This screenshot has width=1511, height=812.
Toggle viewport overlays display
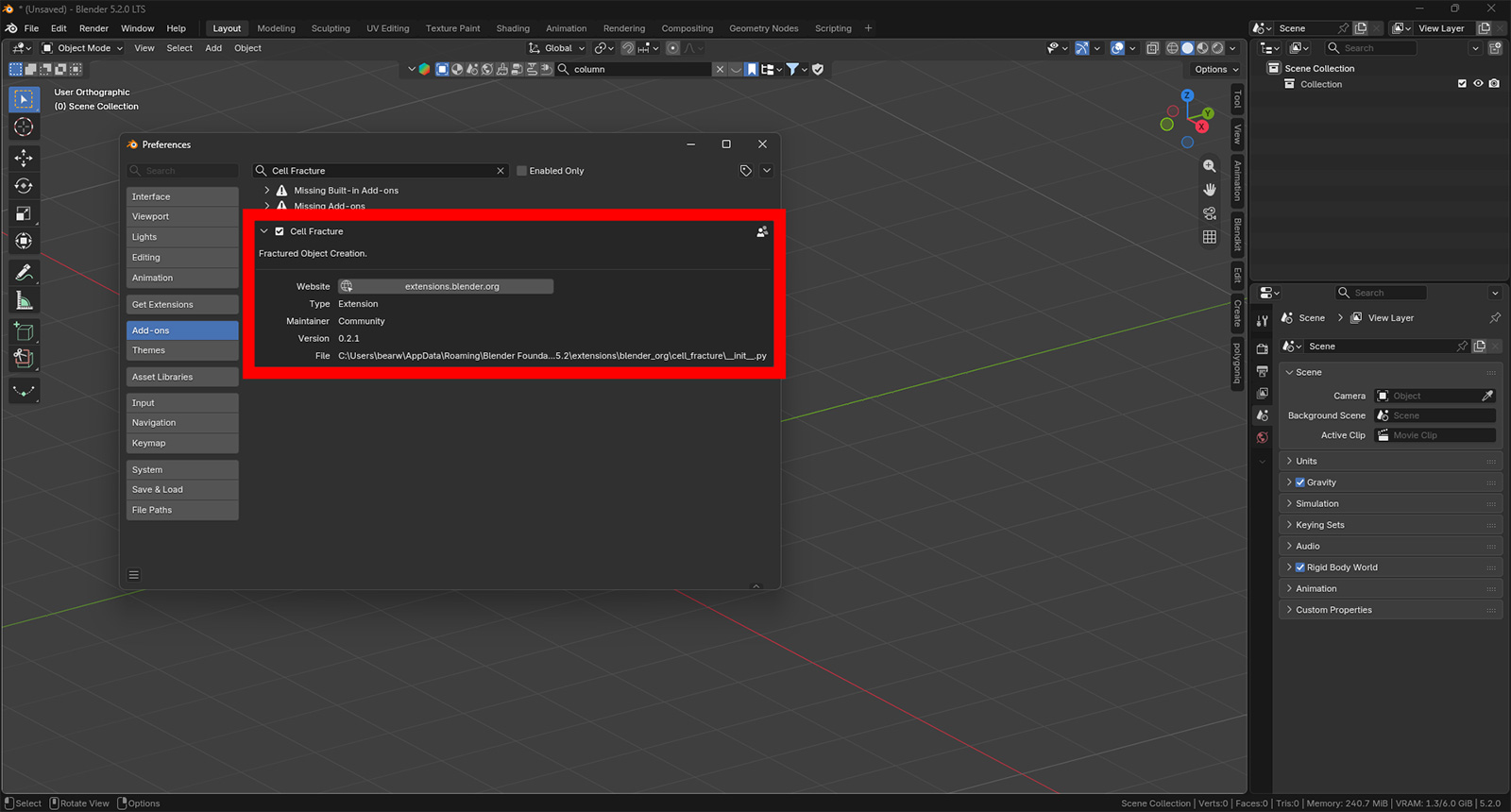tap(1118, 48)
